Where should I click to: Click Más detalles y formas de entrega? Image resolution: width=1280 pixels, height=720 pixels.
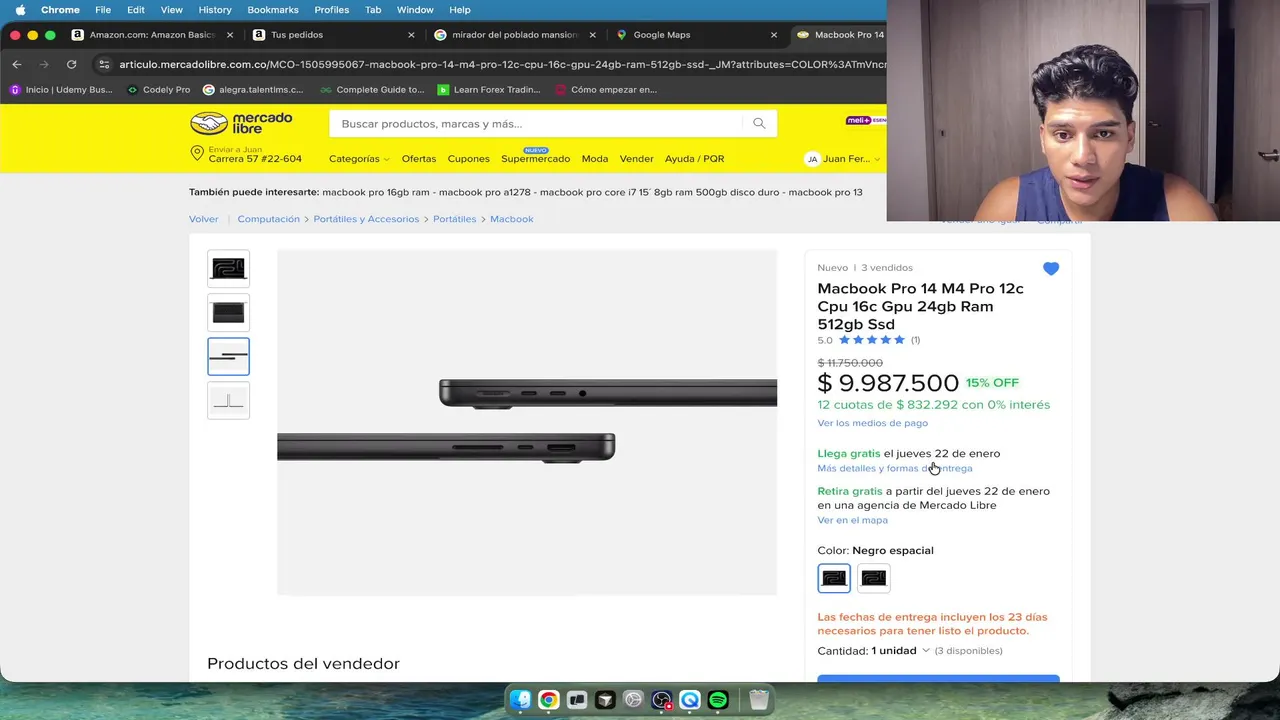tap(895, 468)
